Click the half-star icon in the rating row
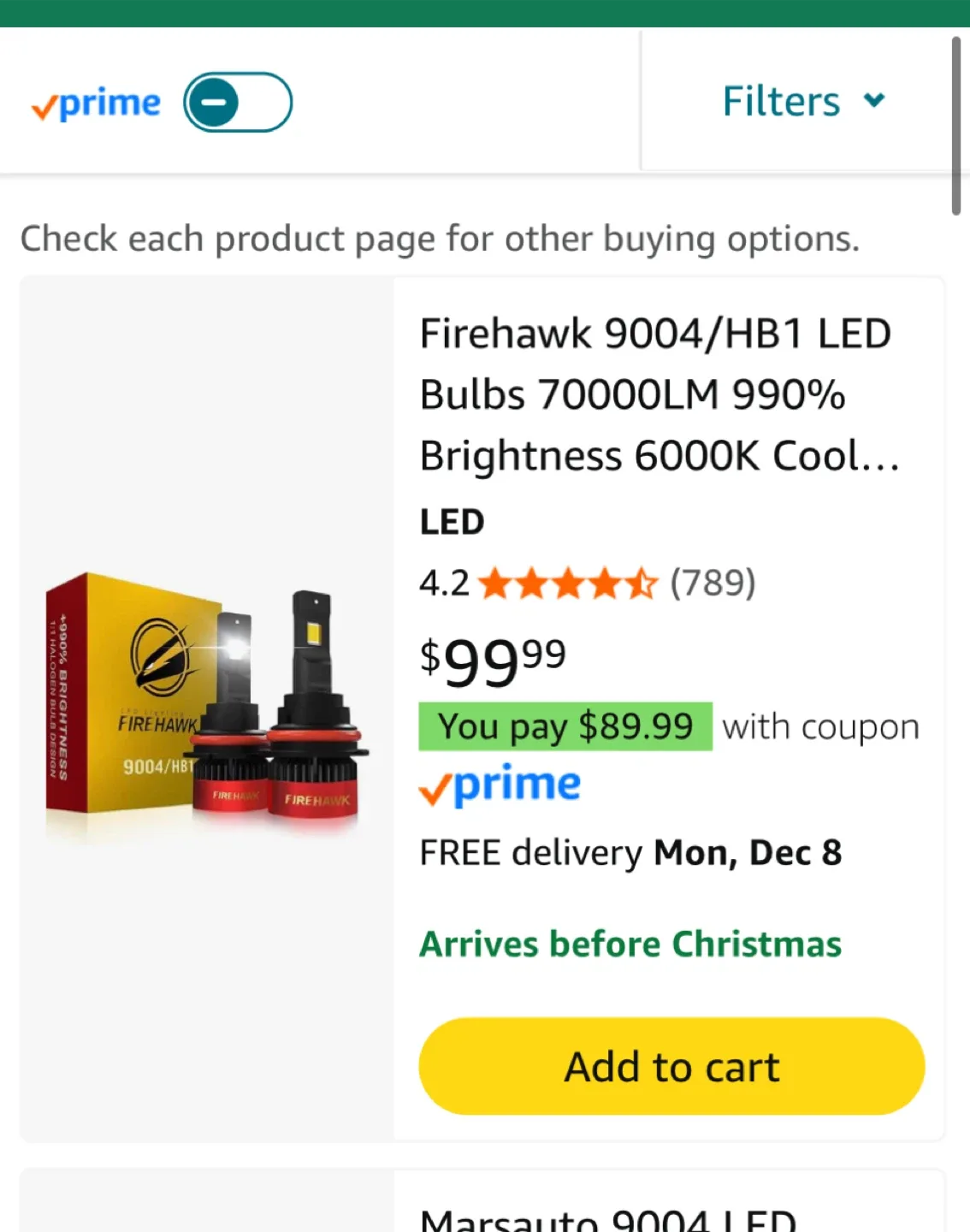 coord(642,583)
